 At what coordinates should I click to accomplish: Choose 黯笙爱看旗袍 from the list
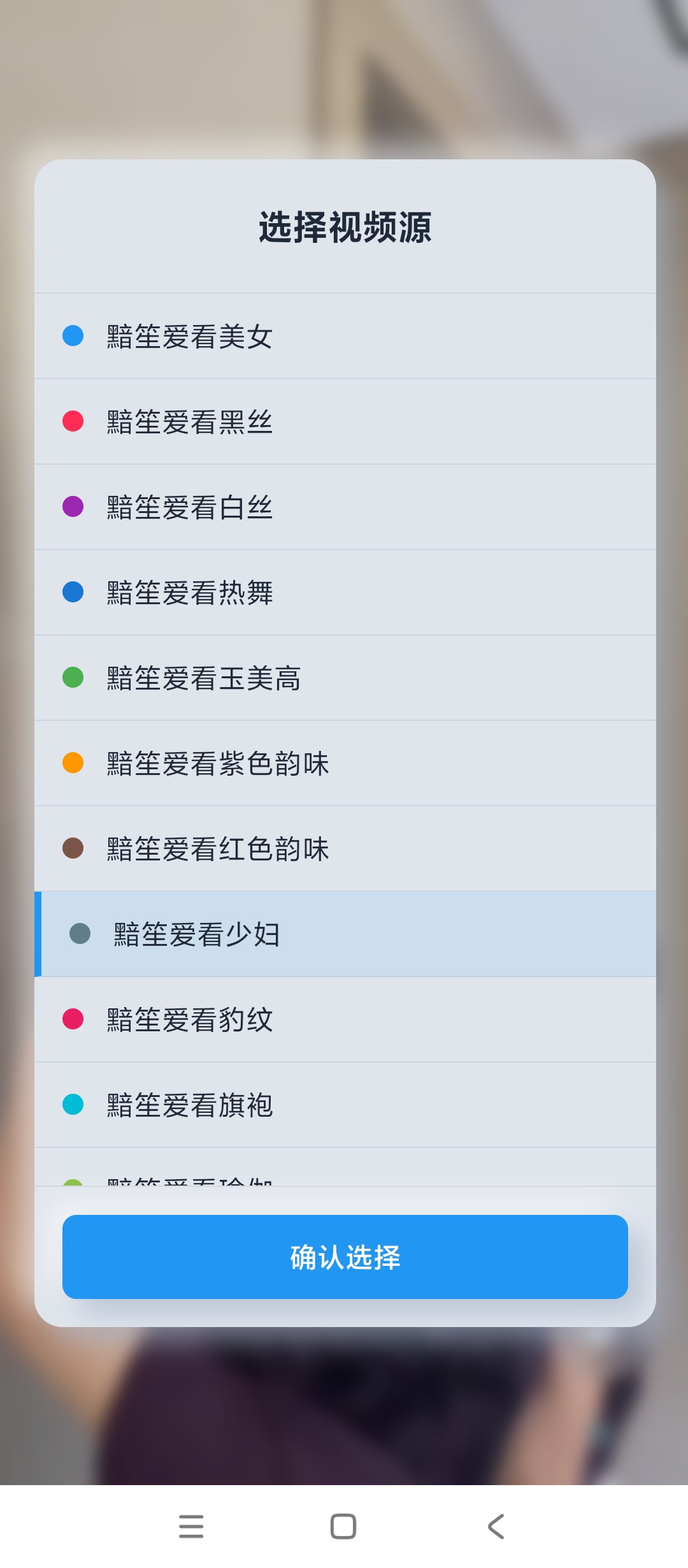[x=190, y=1105]
